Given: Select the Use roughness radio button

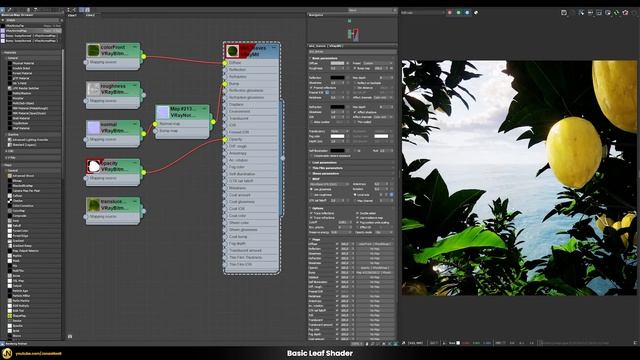Looking at the screenshot, I should 311,195.
